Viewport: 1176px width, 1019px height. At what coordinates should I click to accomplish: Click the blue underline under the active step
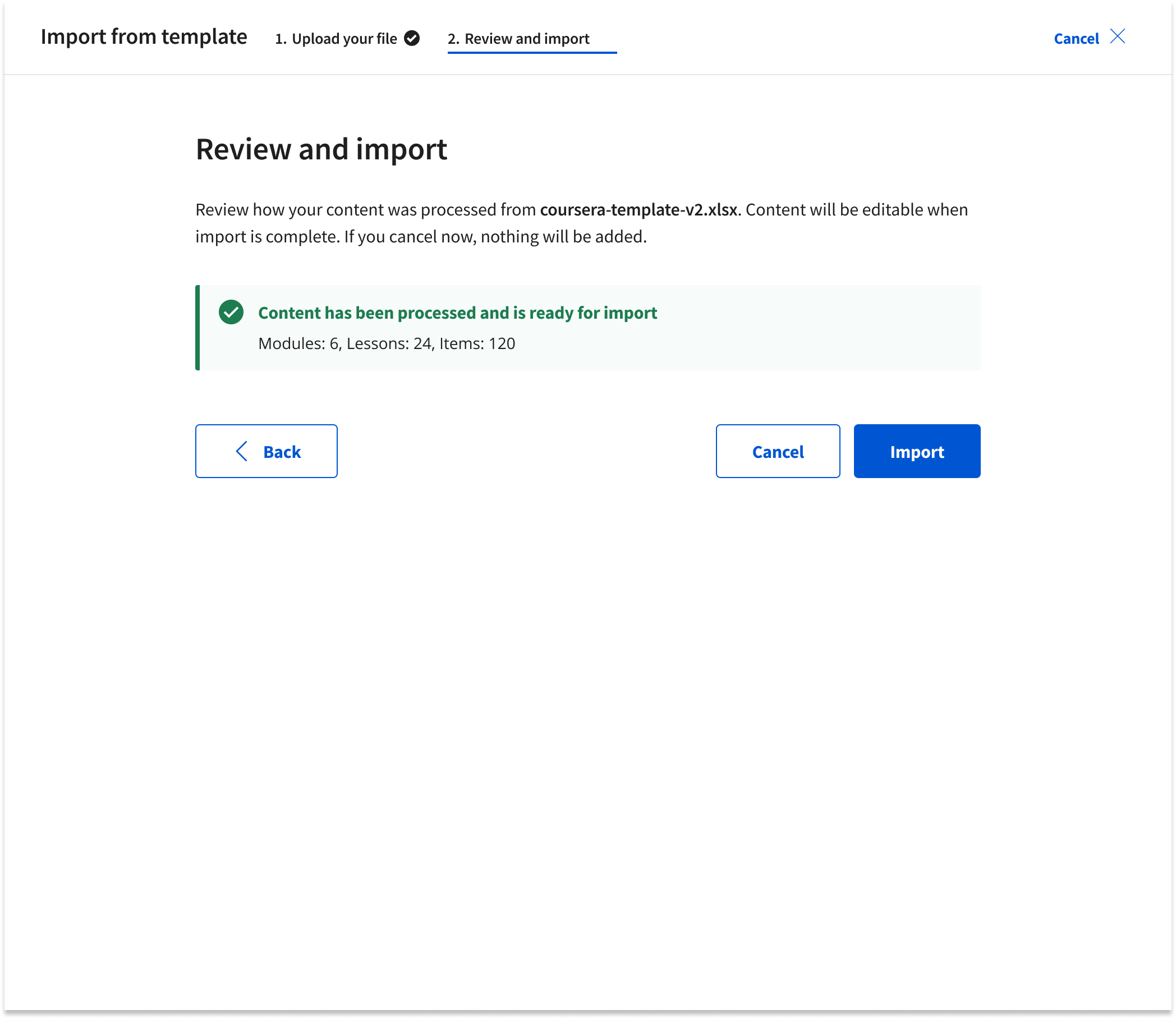pyautogui.click(x=532, y=52)
